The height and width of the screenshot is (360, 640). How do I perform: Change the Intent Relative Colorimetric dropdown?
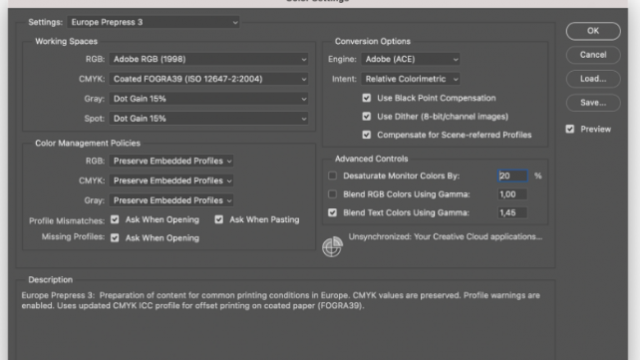point(410,79)
